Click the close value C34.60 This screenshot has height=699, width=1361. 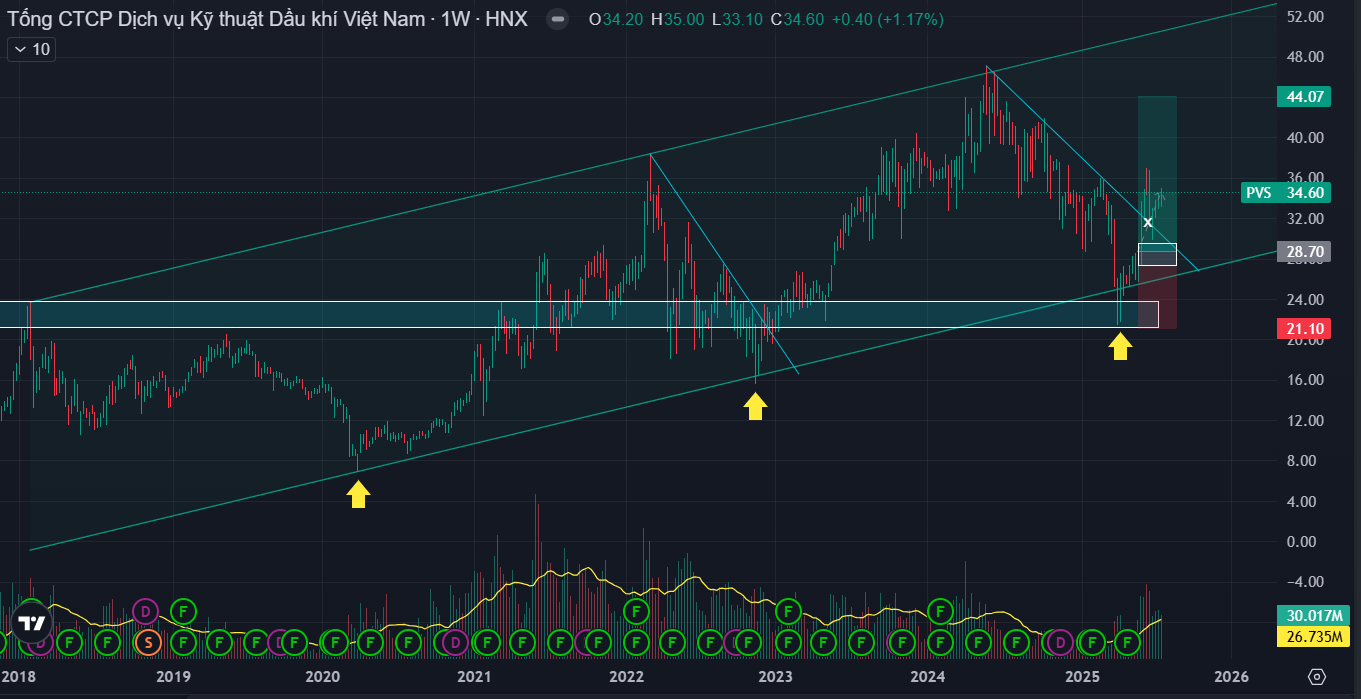click(x=796, y=19)
